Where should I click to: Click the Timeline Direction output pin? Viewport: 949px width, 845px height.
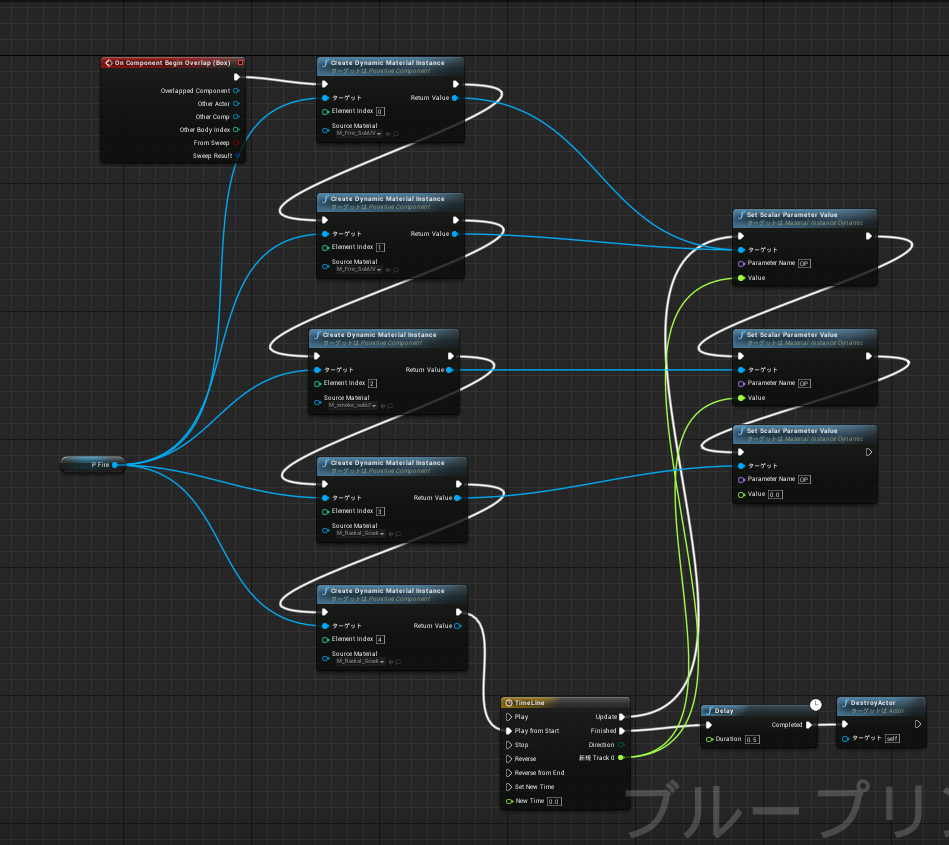pyautogui.click(x=621, y=745)
